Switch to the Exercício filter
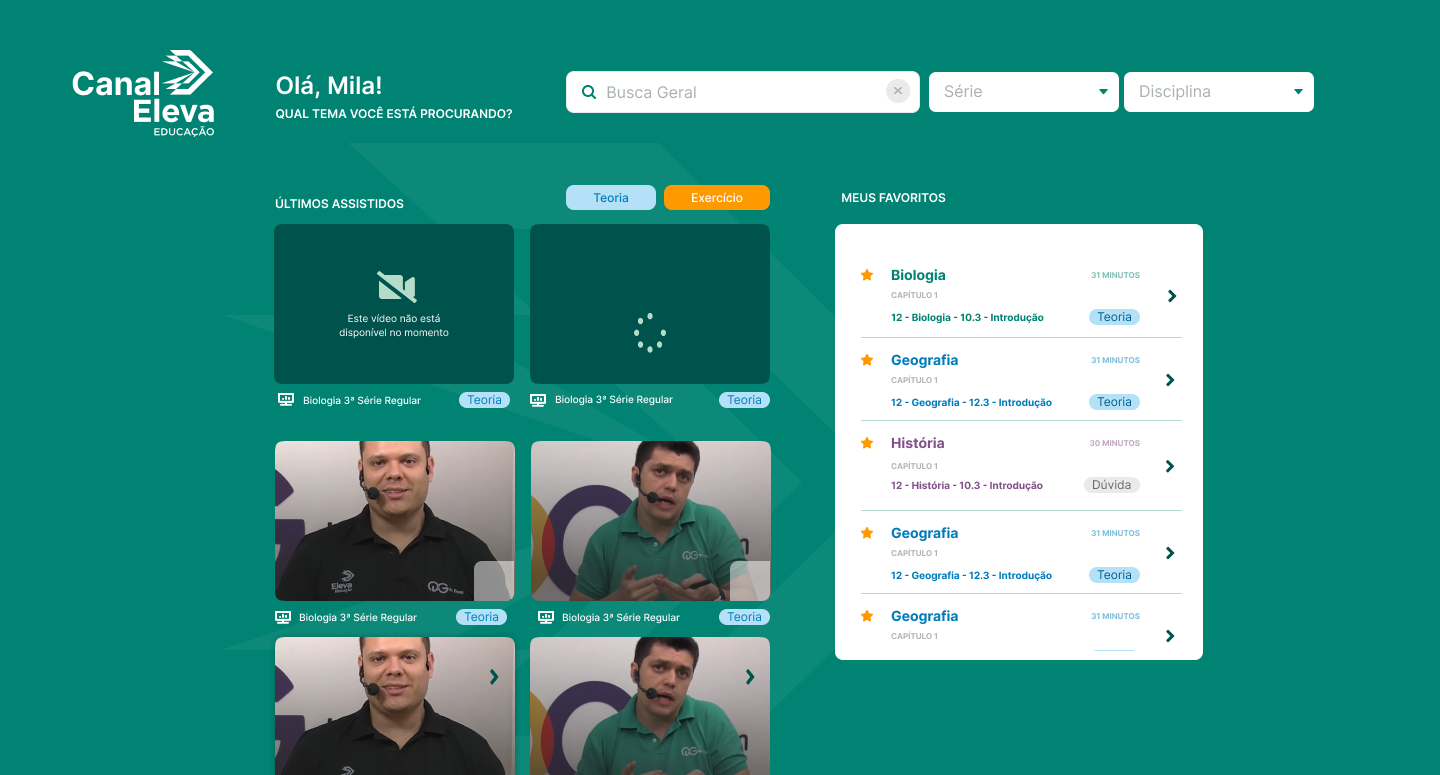The height and width of the screenshot is (775, 1440). pyautogui.click(x=717, y=198)
